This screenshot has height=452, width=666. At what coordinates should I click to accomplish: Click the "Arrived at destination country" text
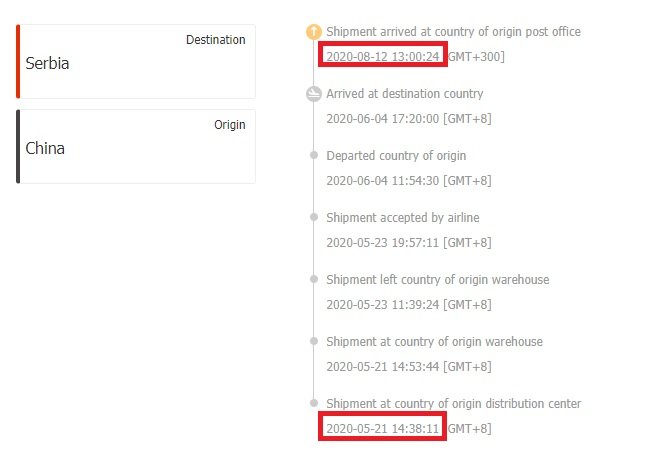point(404,94)
